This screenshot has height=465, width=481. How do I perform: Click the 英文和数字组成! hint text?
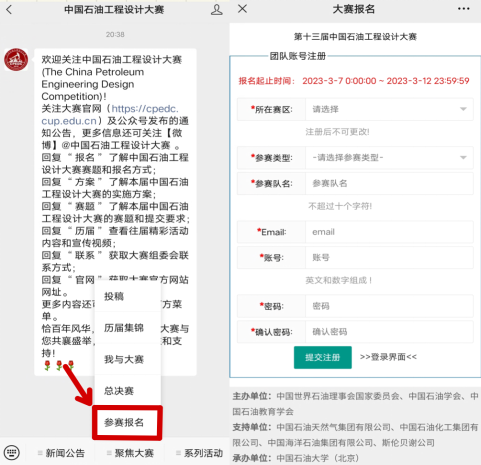(x=339, y=280)
